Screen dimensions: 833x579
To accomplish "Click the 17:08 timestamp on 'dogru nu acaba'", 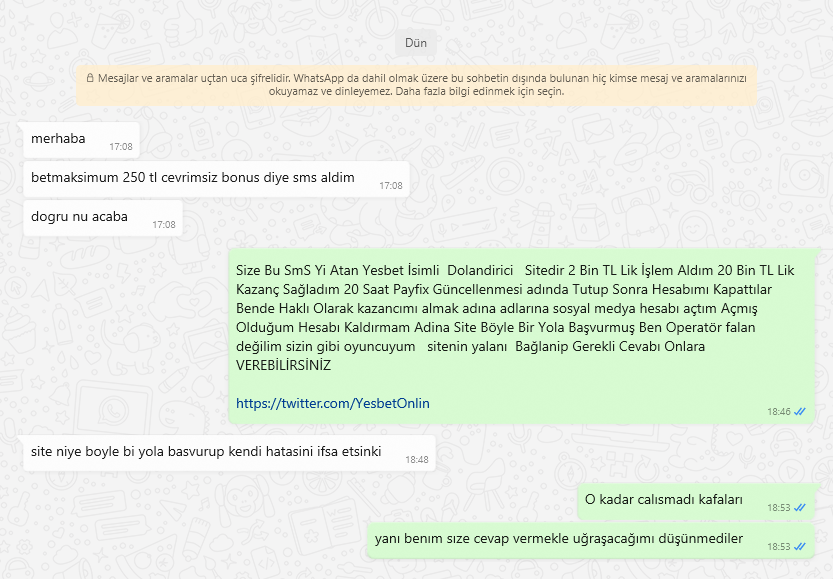I will point(164,225).
